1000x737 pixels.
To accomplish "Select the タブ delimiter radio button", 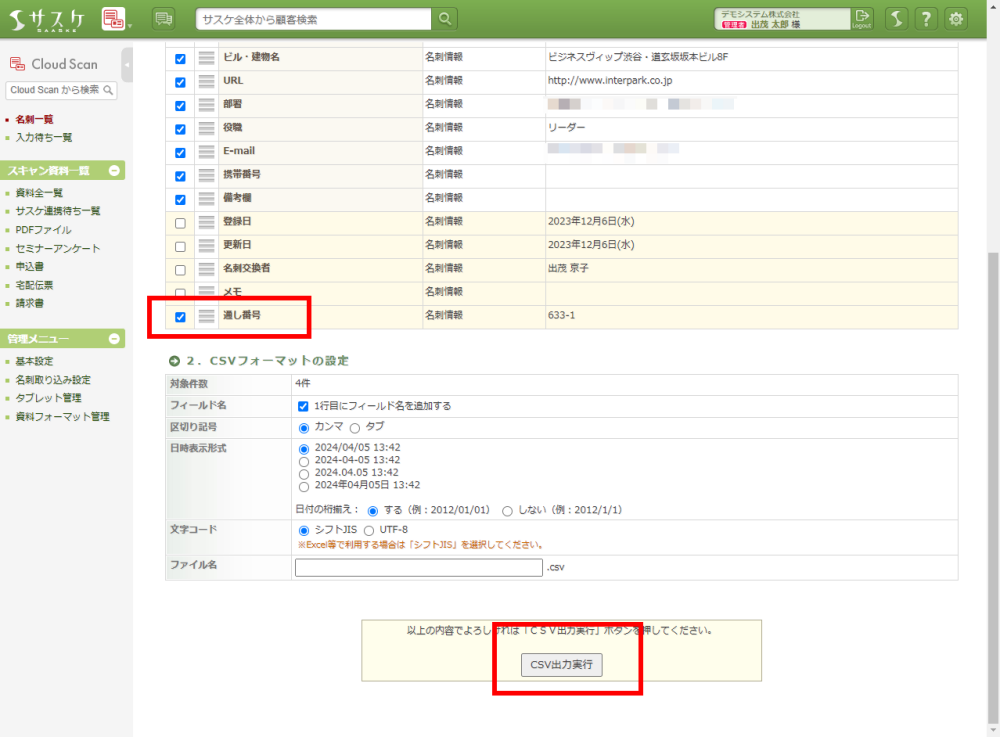I will (x=354, y=427).
